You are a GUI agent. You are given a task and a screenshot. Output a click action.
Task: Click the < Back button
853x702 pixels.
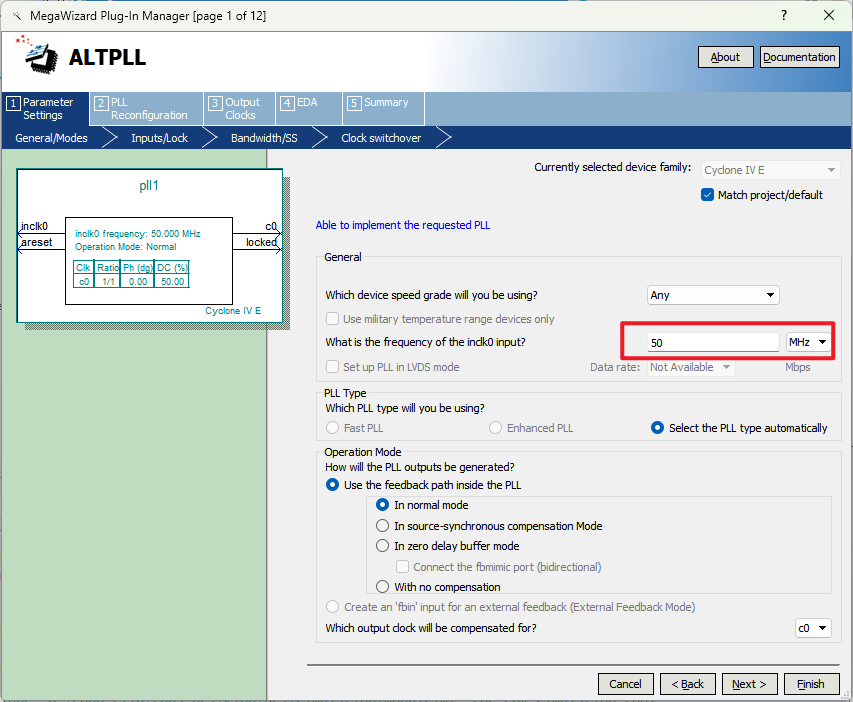(x=687, y=684)
